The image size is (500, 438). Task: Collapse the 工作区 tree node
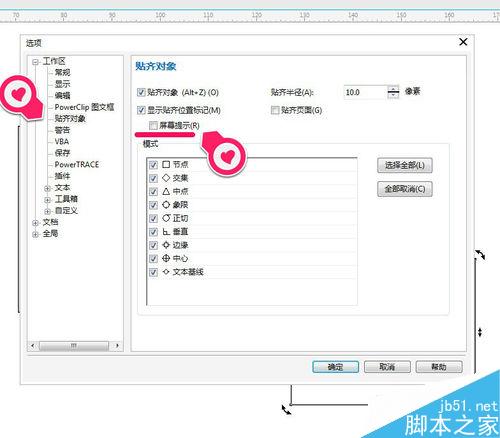coord(35,62)
